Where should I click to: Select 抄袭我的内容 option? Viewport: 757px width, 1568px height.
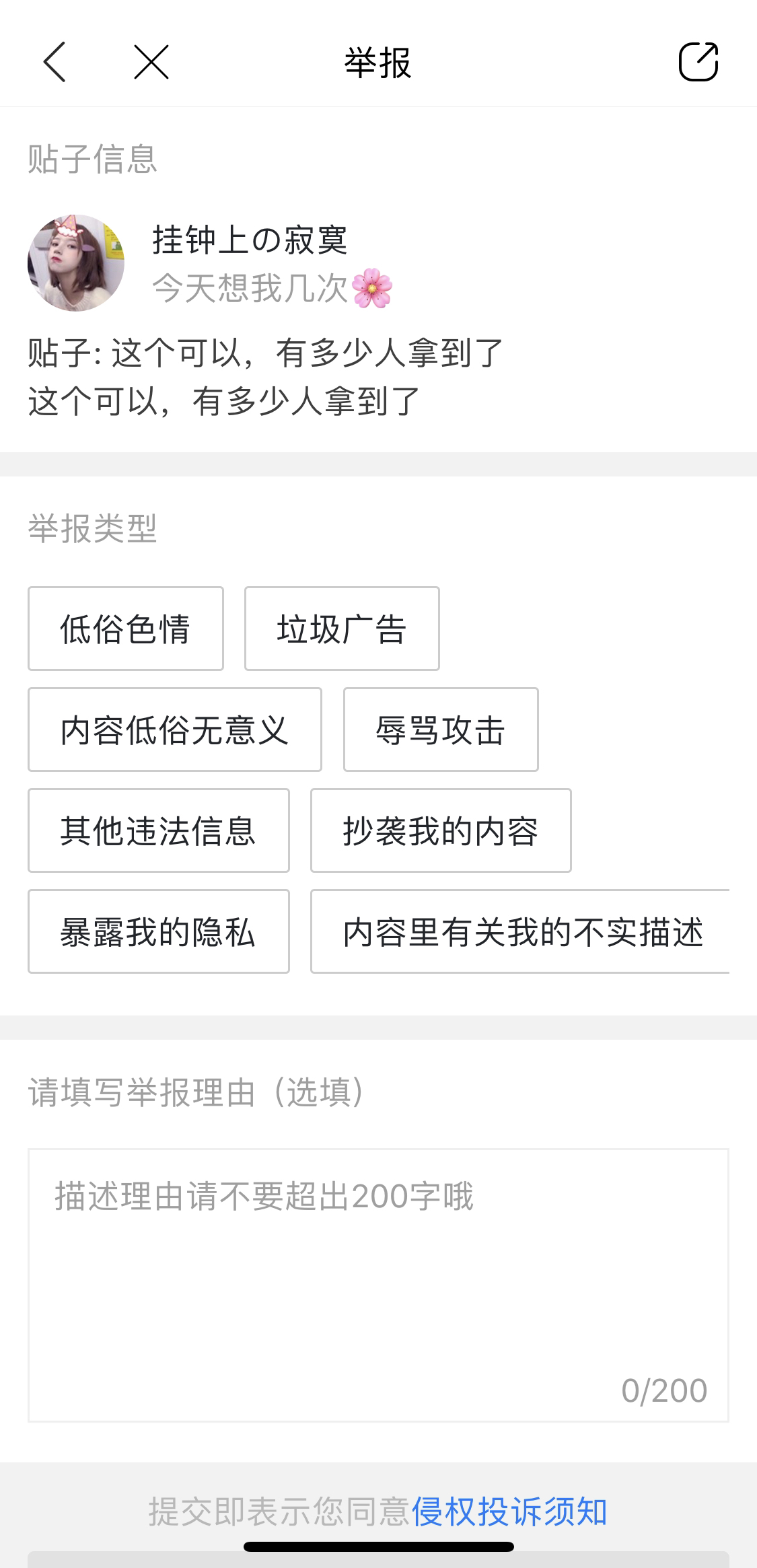pos(441,830)
